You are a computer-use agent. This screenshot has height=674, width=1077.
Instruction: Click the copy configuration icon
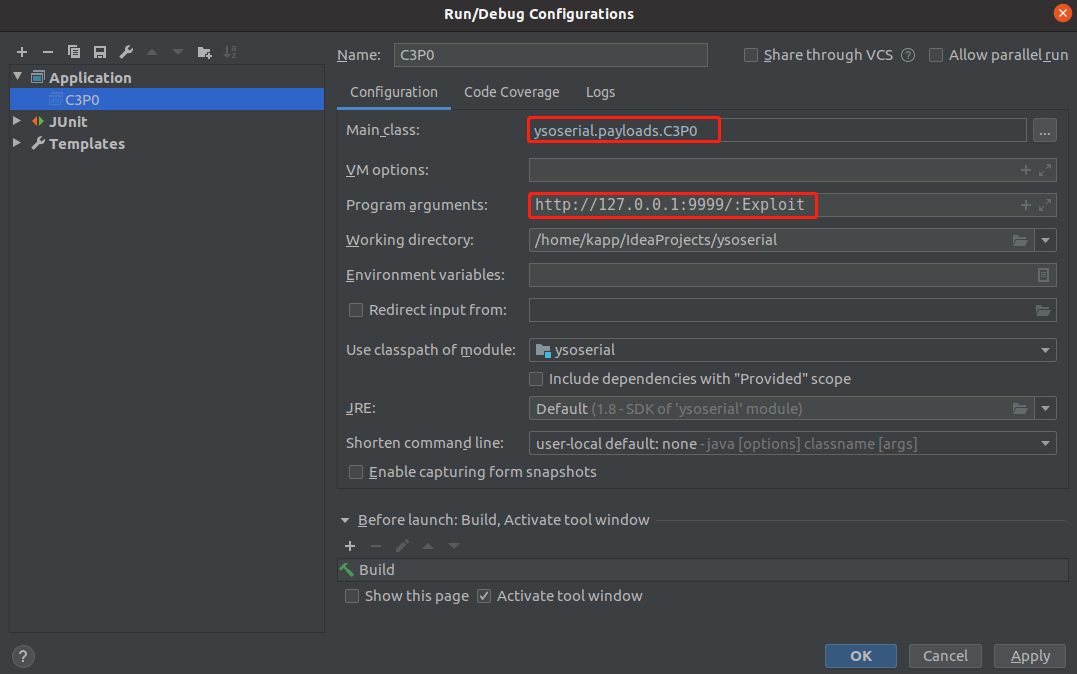point(74,52)
